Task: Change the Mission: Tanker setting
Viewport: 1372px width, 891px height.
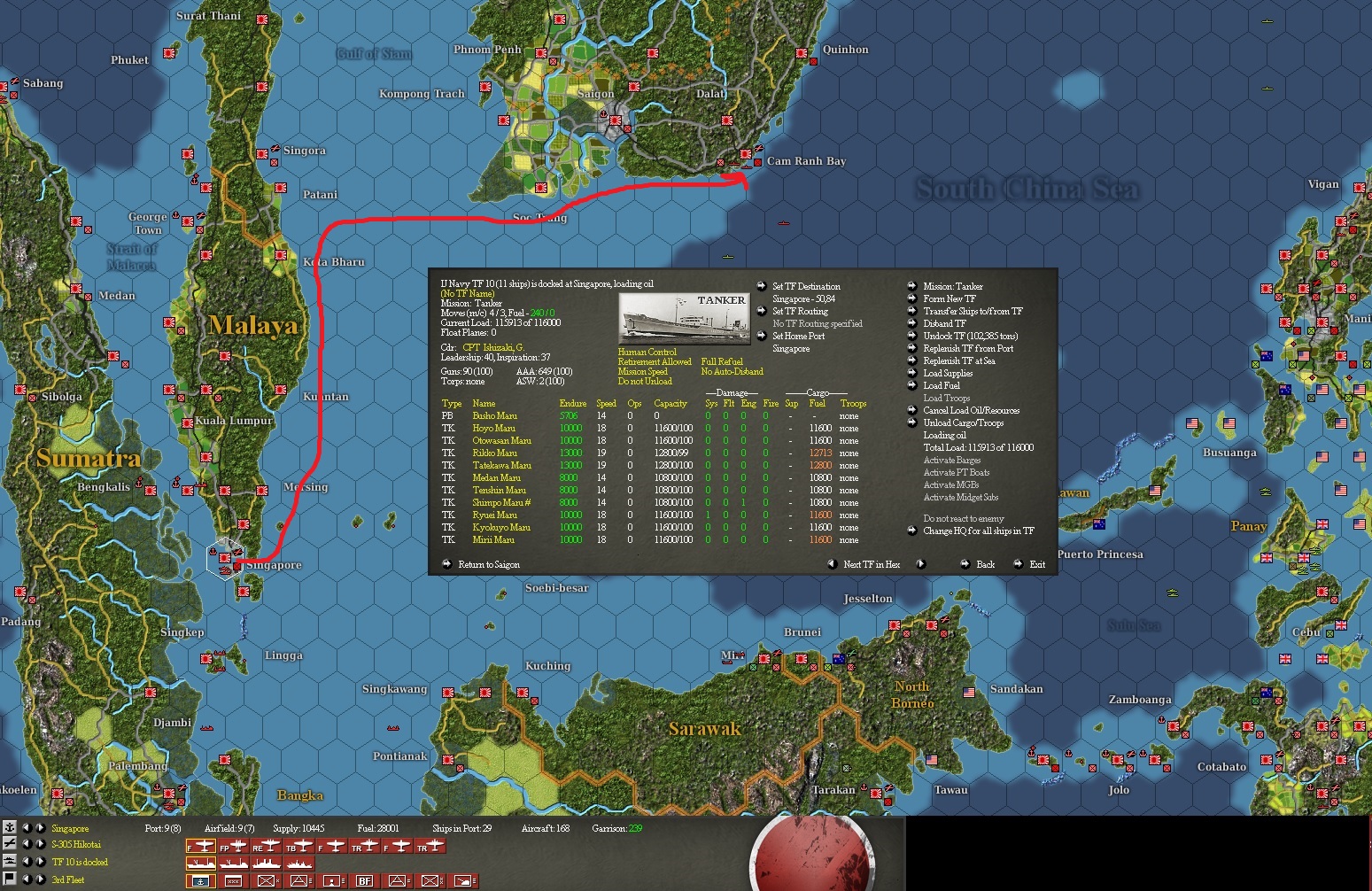Action: pos(953,286)
